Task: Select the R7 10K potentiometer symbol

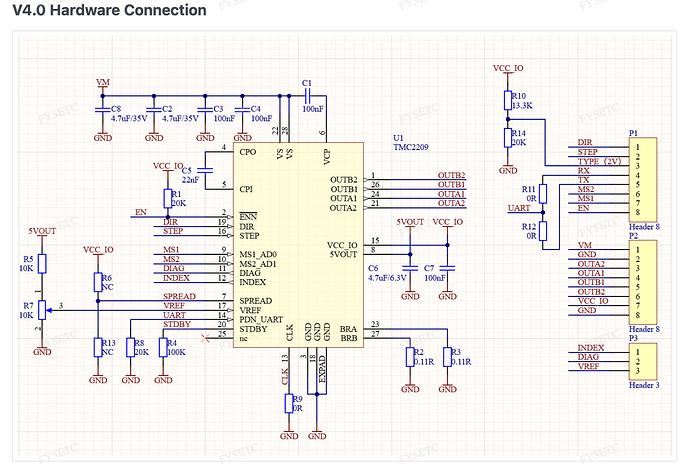Action: pos(42,310)
